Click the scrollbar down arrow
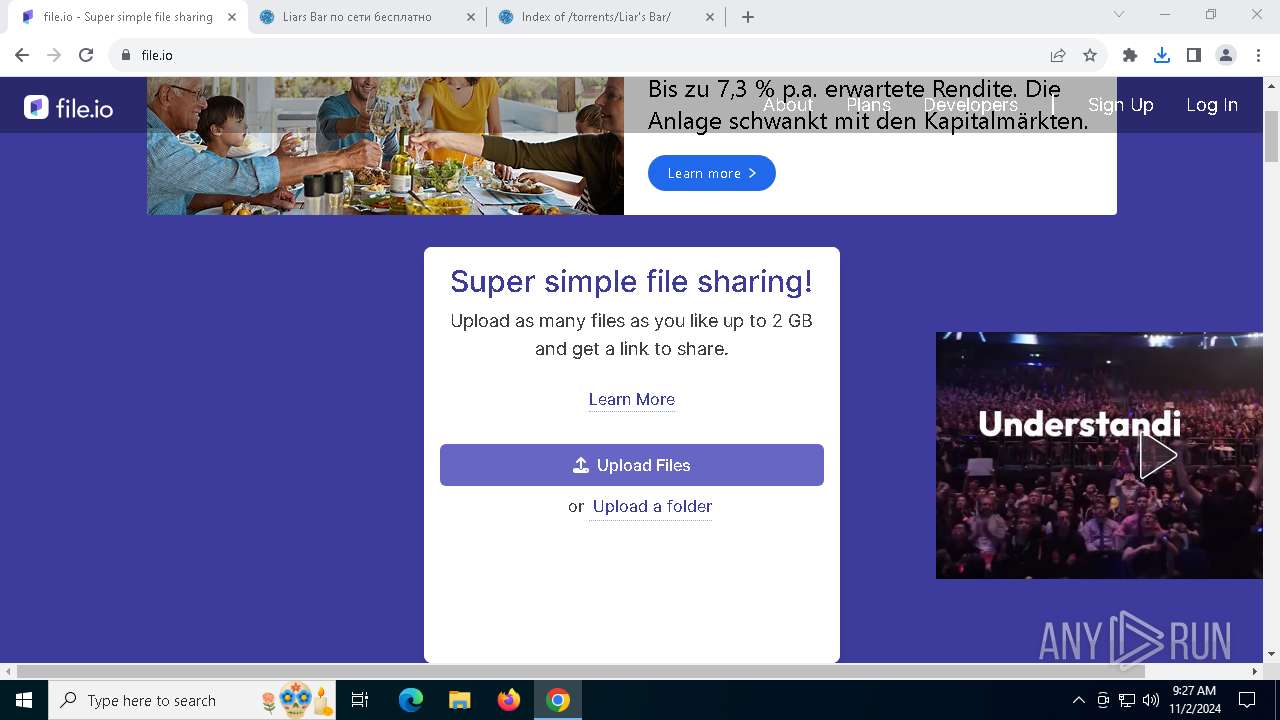Viewport: 1280px width, 720px height. coord(1272,654)
